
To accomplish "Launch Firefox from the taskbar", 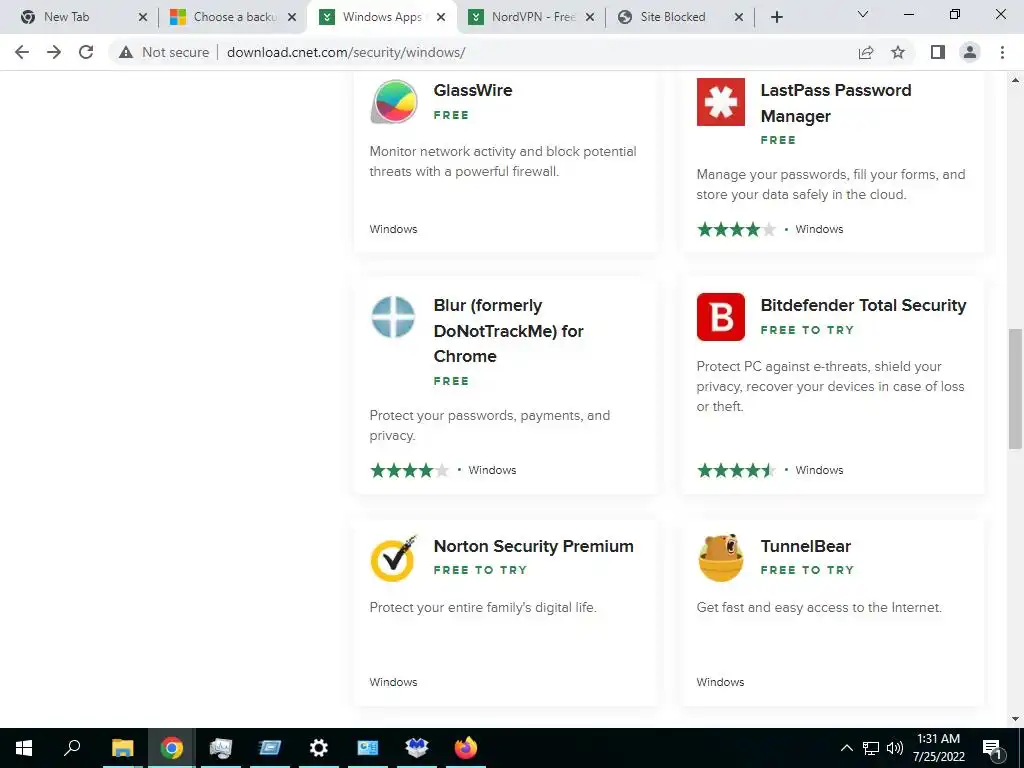I will pyautogui.click(x=466, y=748).
